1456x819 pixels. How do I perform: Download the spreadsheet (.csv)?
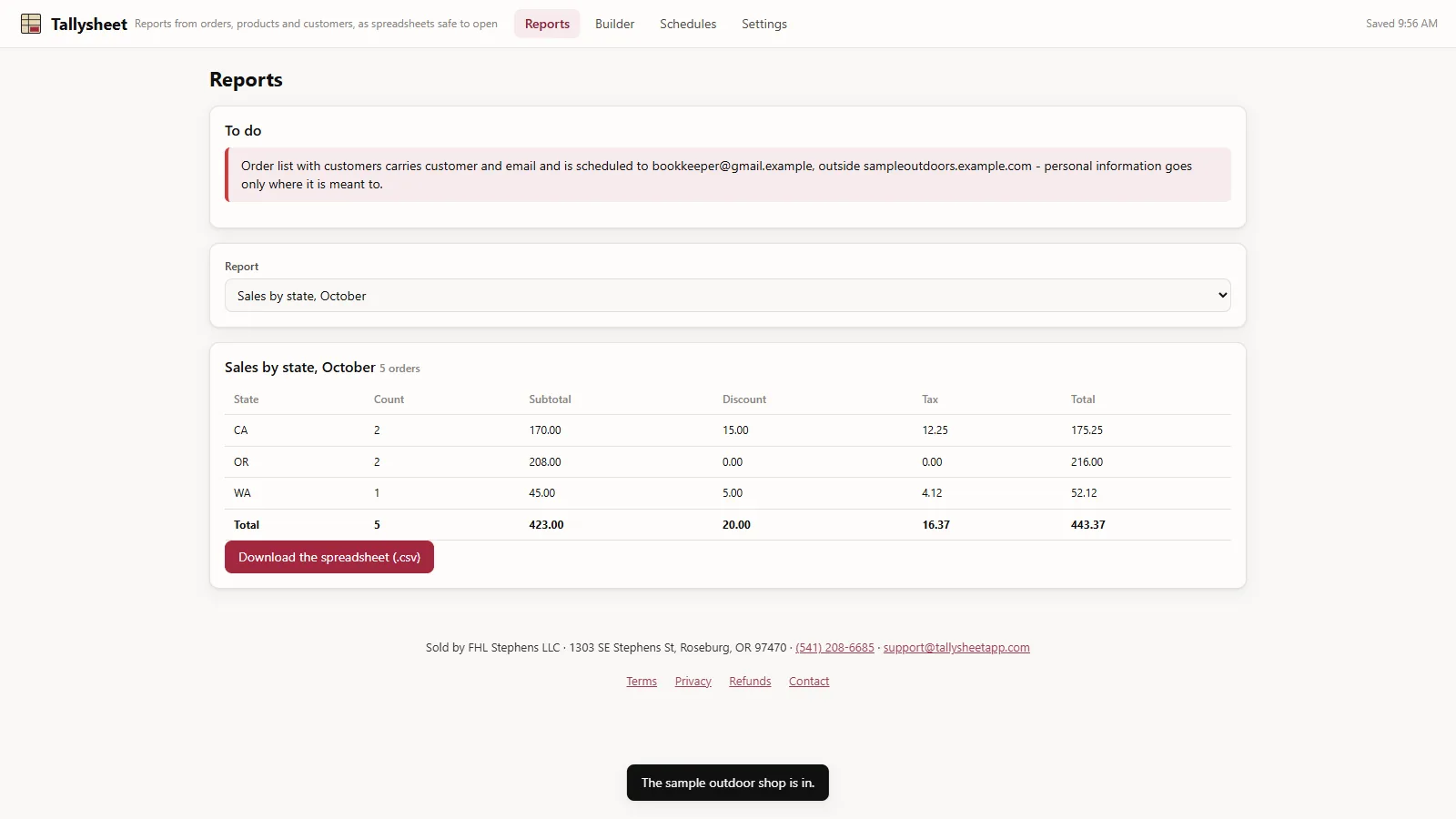pyautogui.click(x=329, y=557)
